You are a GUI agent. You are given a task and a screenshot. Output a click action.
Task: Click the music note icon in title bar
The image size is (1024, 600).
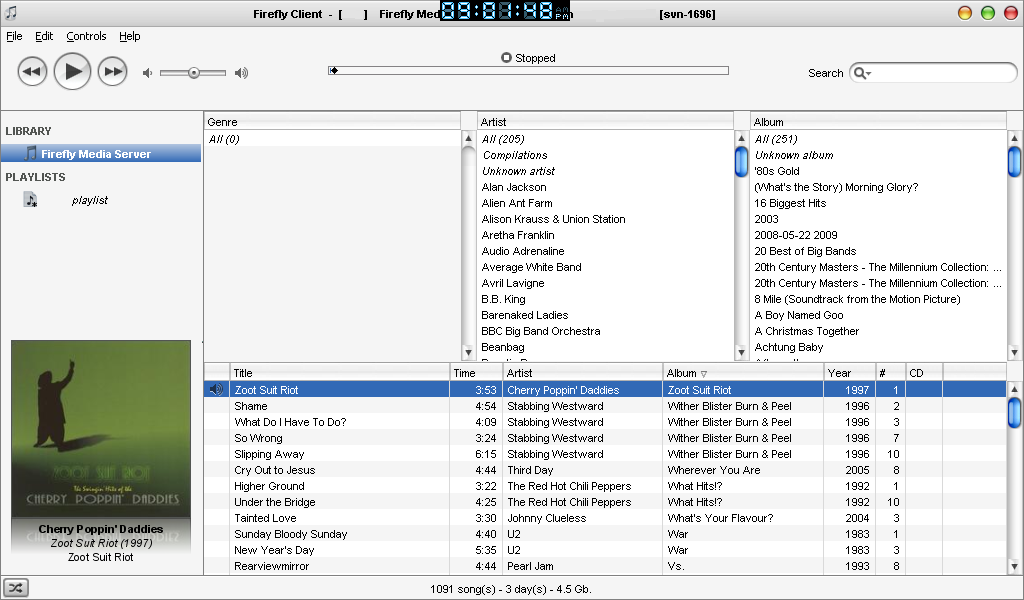(x=10, y=12)
